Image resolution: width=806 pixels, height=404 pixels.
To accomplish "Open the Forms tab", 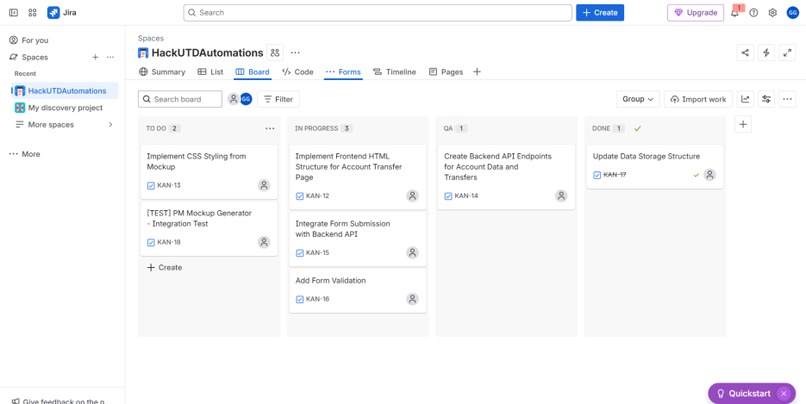I will click(x=343, y=72).
